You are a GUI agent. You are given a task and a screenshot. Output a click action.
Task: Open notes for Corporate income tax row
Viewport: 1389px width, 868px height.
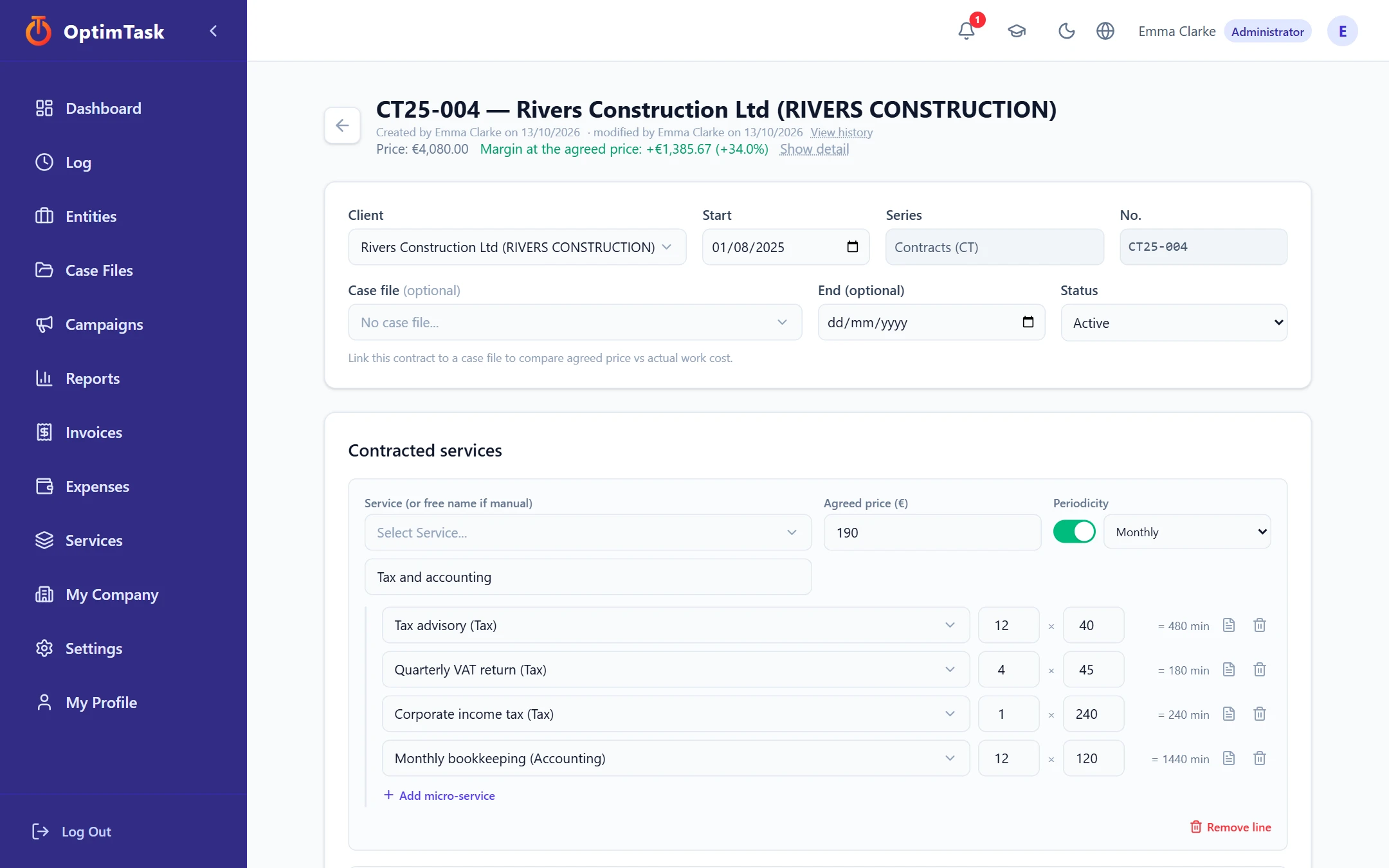pyautogui.click(x=1229, y=714)
